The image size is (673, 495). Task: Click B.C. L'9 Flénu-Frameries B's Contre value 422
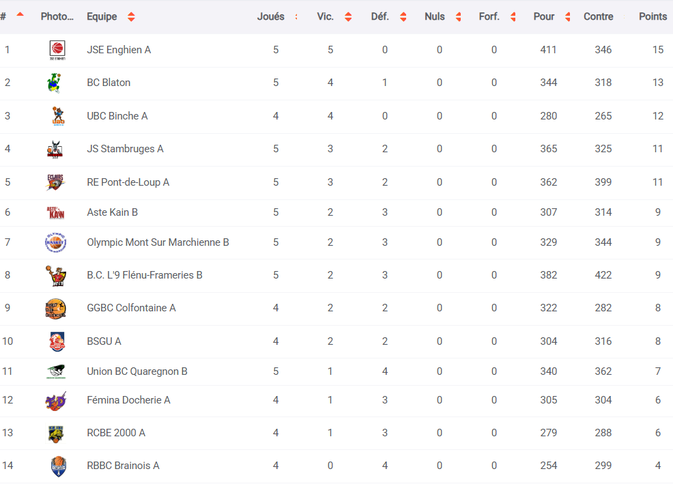click(x=603, y=275)
